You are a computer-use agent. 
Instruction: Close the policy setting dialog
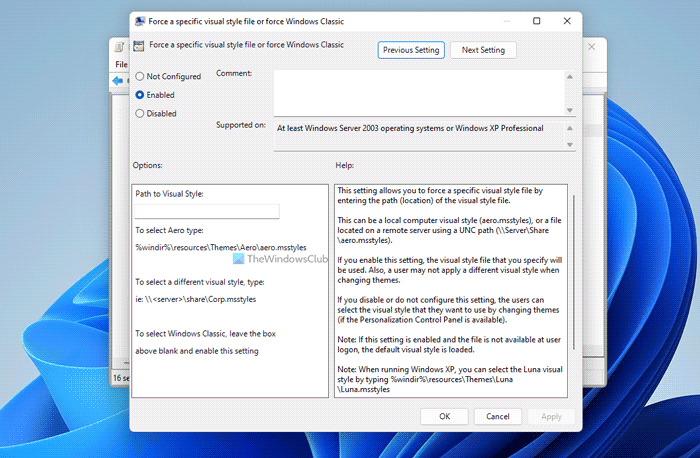coord(567,21)
